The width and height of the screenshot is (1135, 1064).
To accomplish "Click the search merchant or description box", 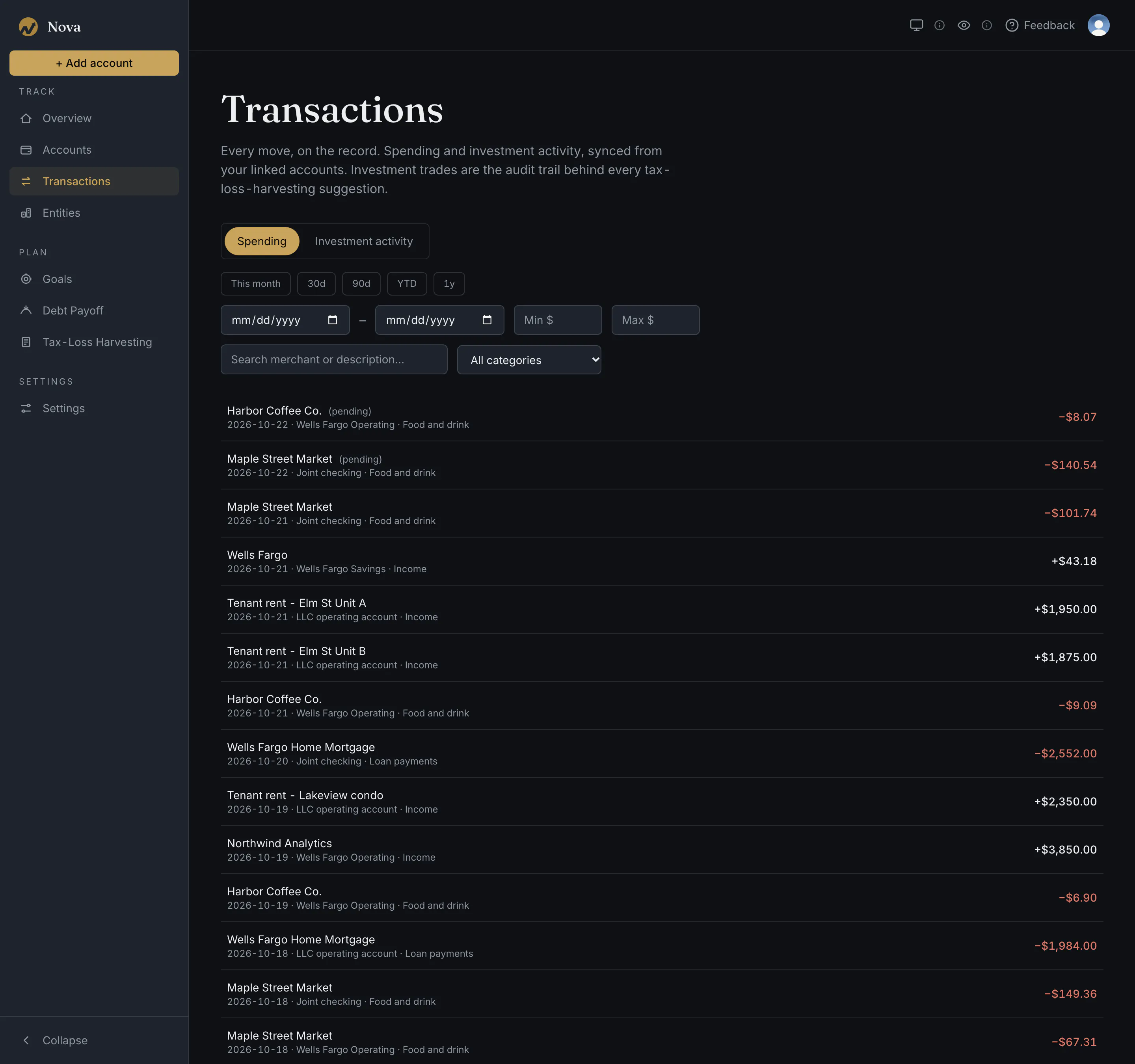I will (334, 360).
